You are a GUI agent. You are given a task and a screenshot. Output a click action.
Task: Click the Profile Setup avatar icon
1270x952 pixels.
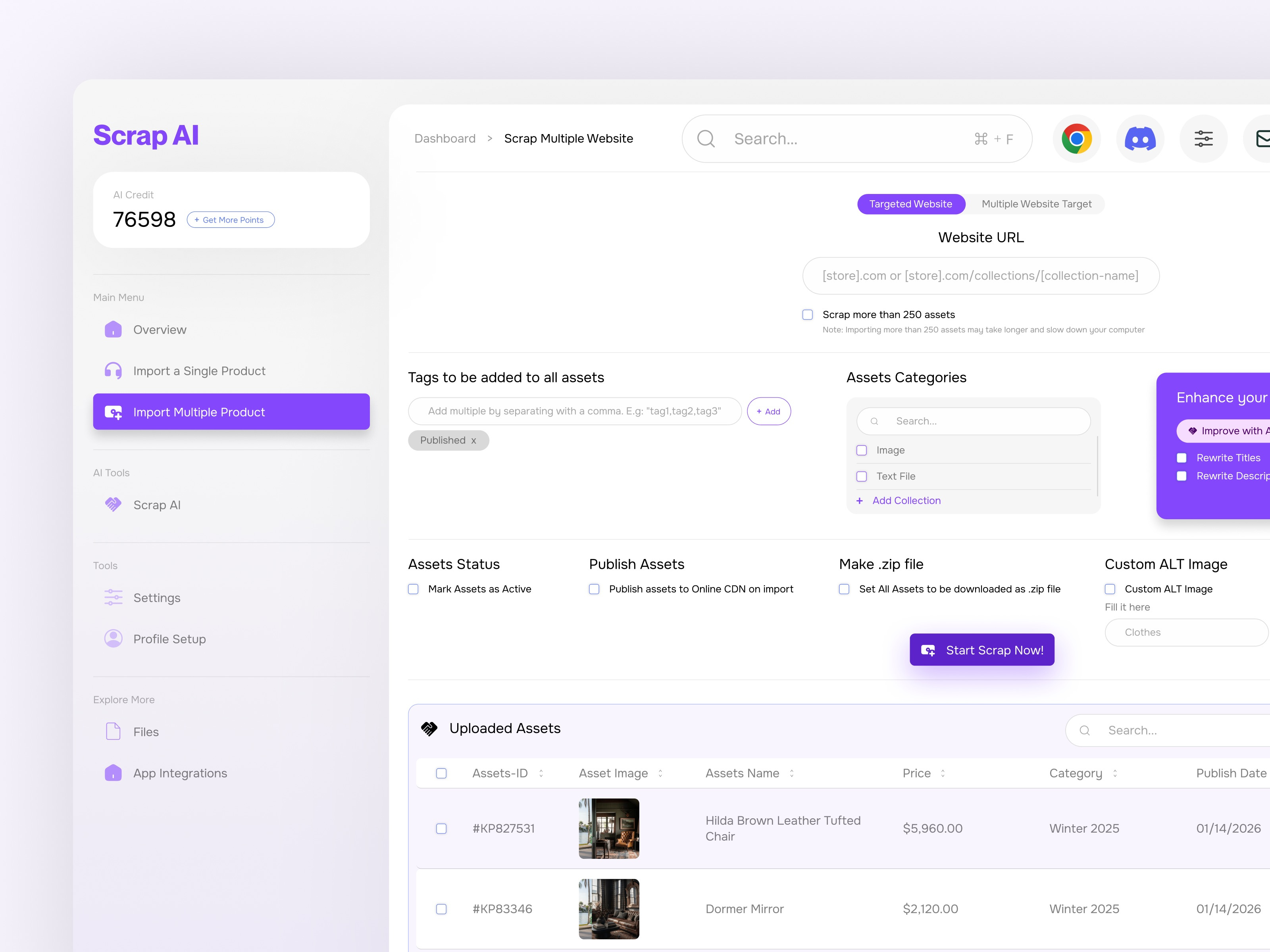click(x=113, y=639)
